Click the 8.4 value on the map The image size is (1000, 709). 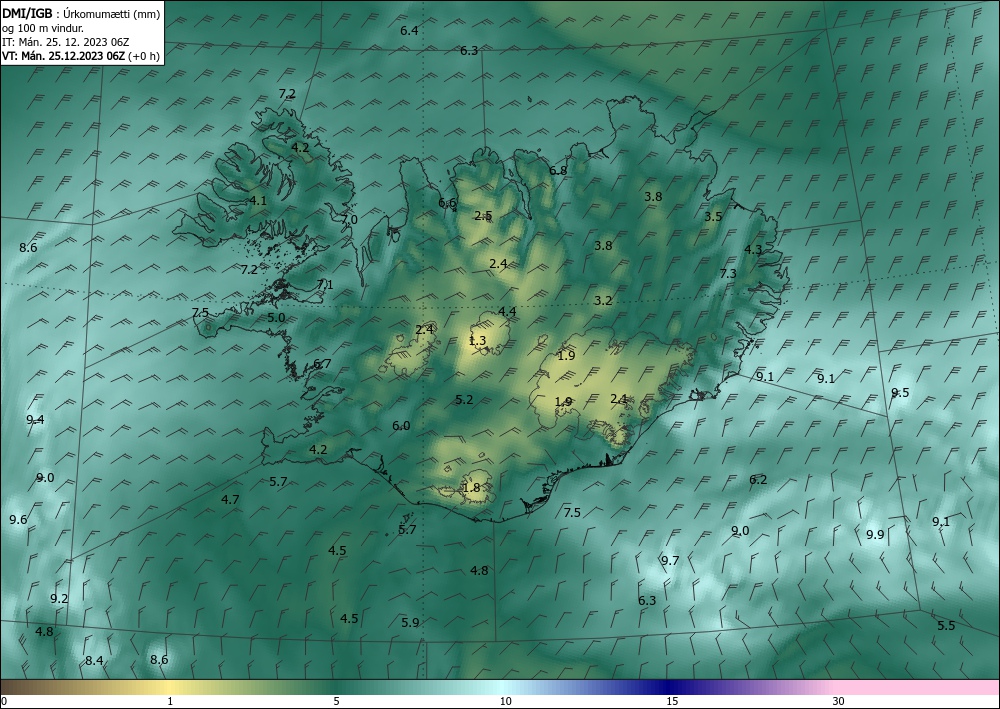[x=94, y=661]
